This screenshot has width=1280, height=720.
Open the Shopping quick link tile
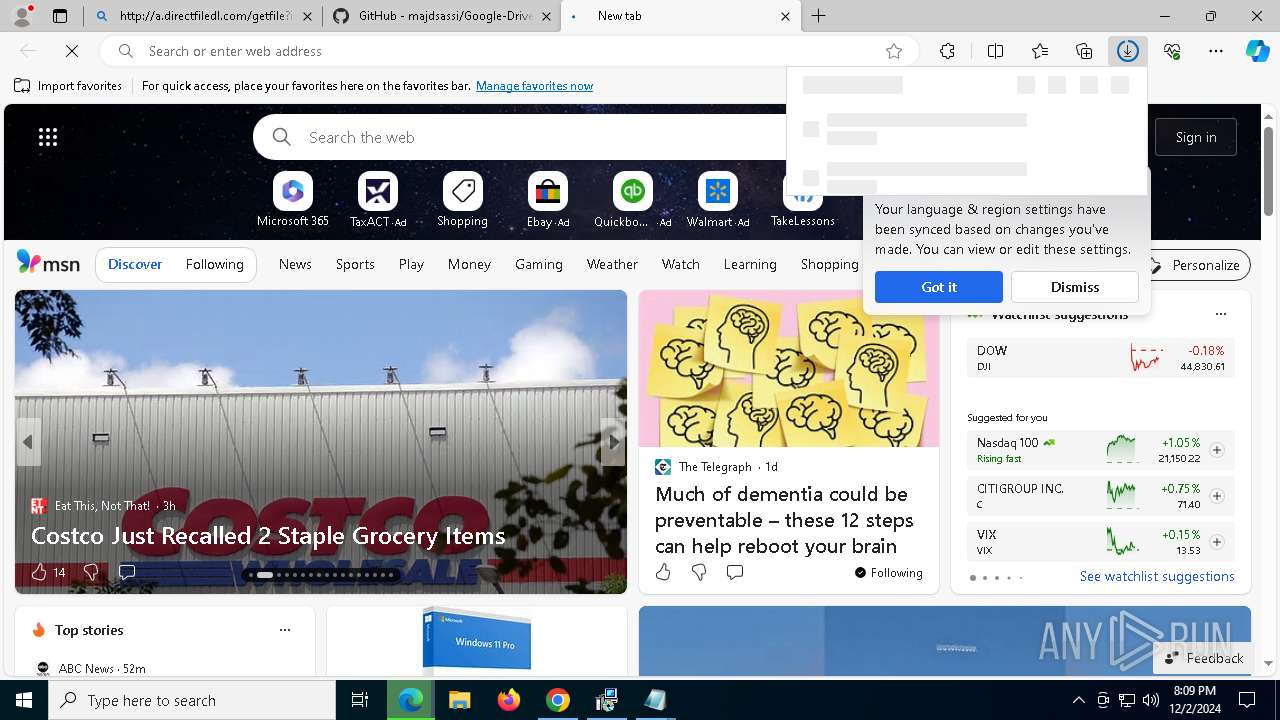click(462, 200)
